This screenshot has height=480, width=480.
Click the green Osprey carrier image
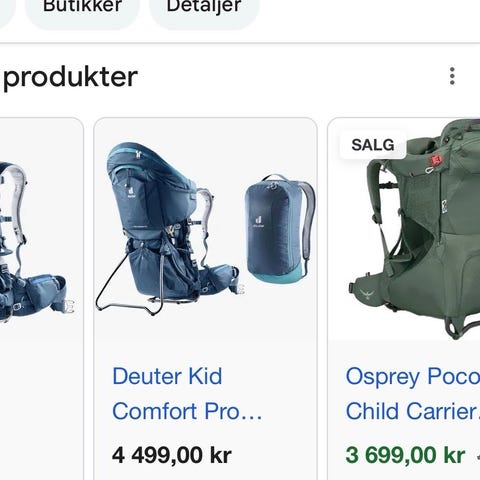pyautogui.click(x=413, y=230)
